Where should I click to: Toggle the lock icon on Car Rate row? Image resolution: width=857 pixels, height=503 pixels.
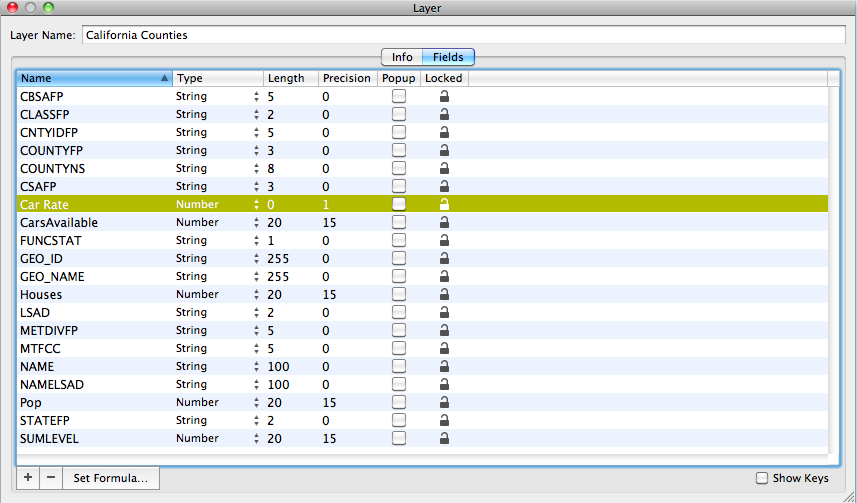(x=444, y=205)
